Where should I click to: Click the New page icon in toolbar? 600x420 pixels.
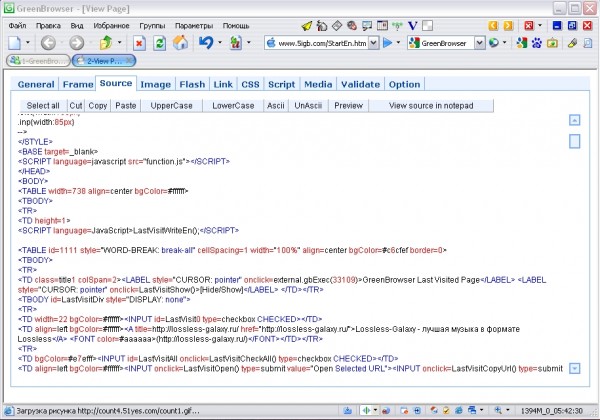point(15,43)
